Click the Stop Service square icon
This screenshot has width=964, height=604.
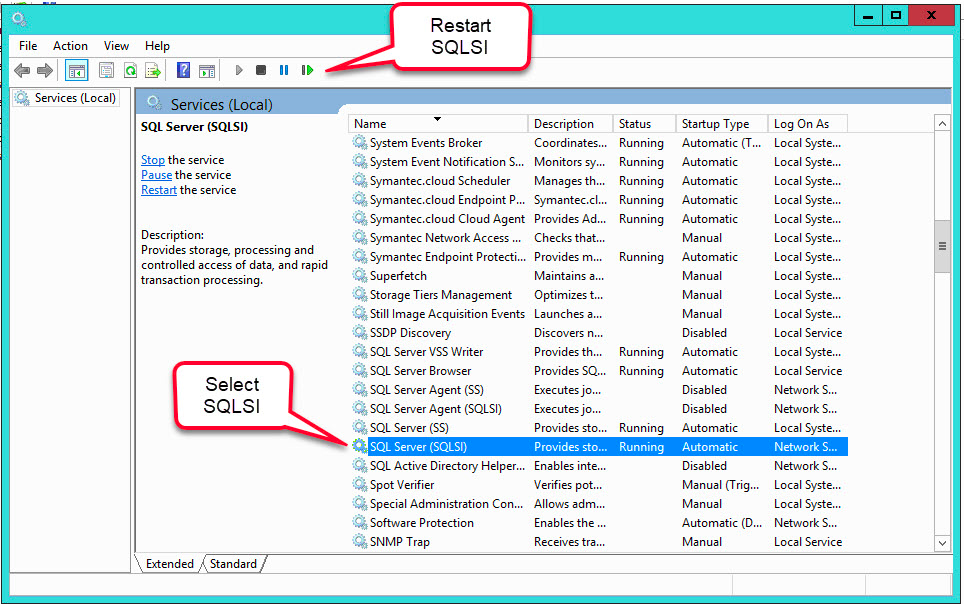[x=261, y=70]
